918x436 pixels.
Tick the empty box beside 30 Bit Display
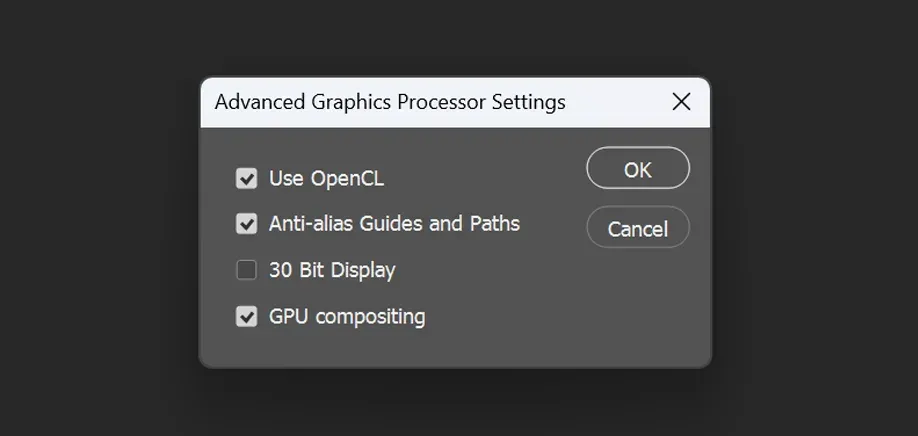pos(246,270)
